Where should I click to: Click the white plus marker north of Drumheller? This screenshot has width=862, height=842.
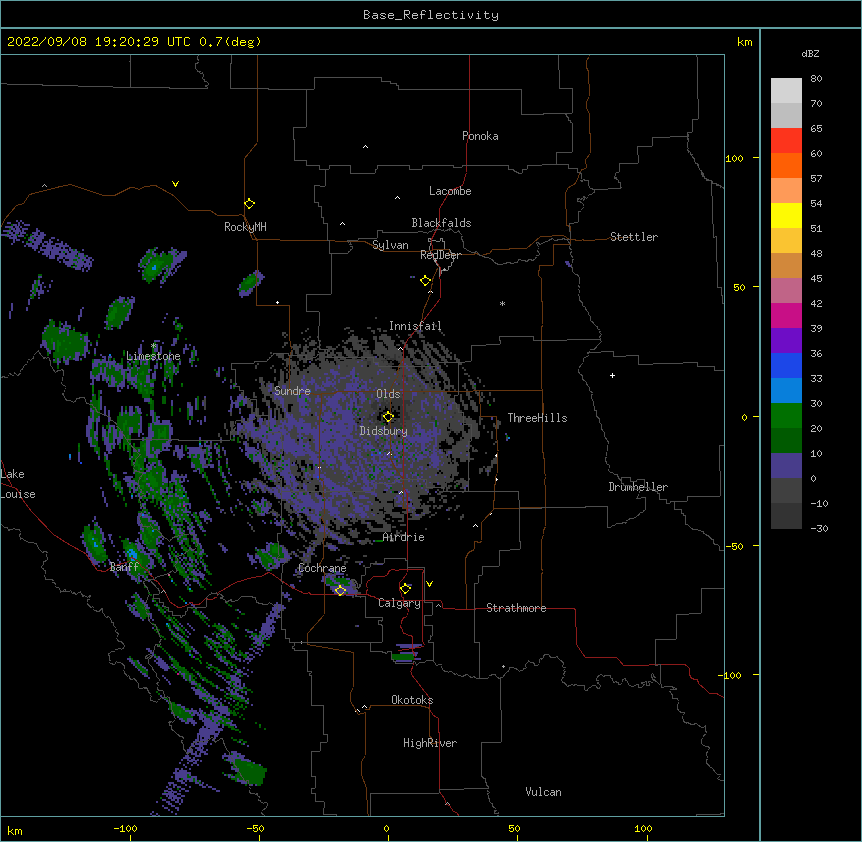pyautogui.click(x=612, y=375)
